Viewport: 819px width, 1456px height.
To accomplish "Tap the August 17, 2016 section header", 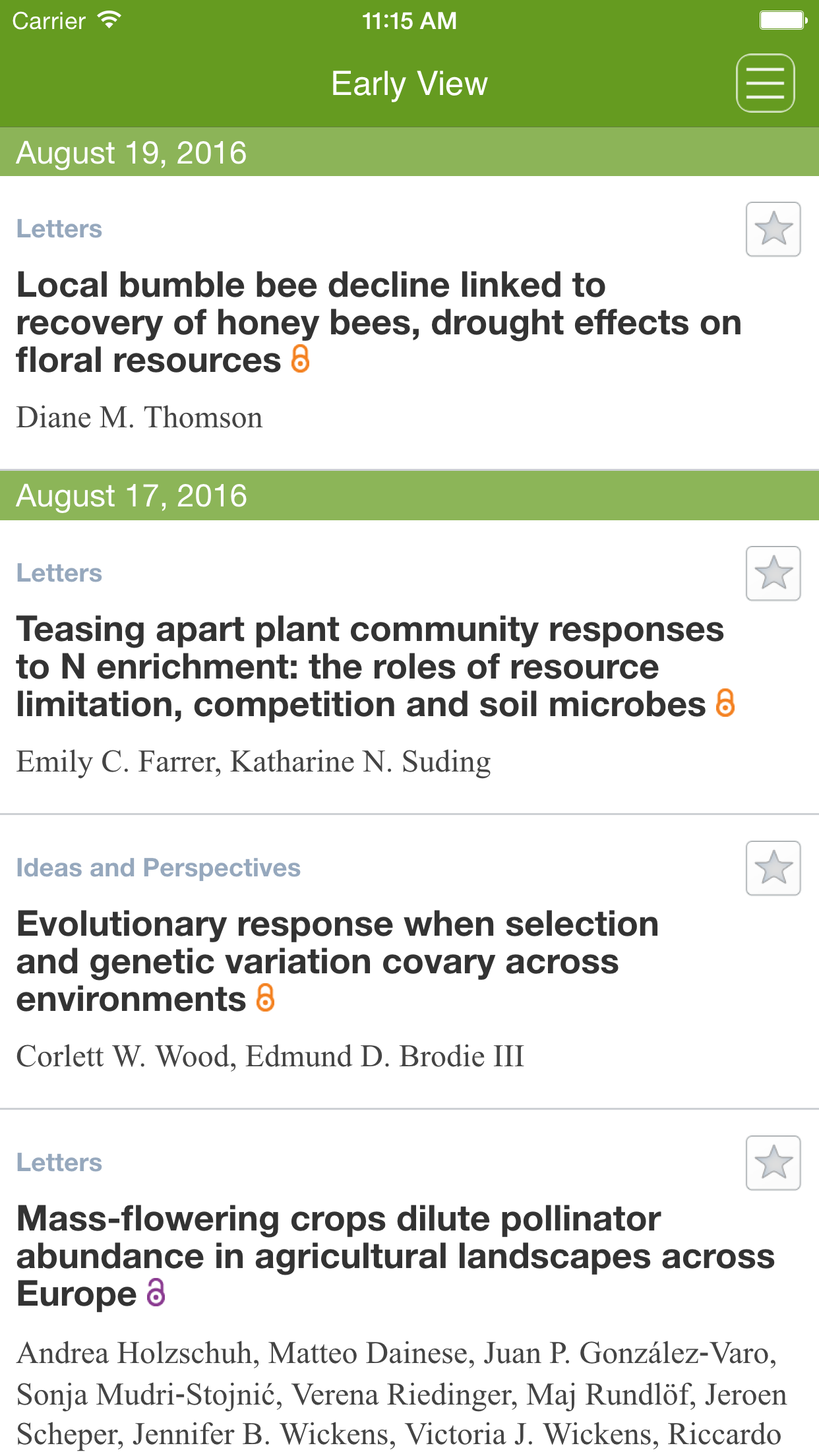I will coord(131,496).
